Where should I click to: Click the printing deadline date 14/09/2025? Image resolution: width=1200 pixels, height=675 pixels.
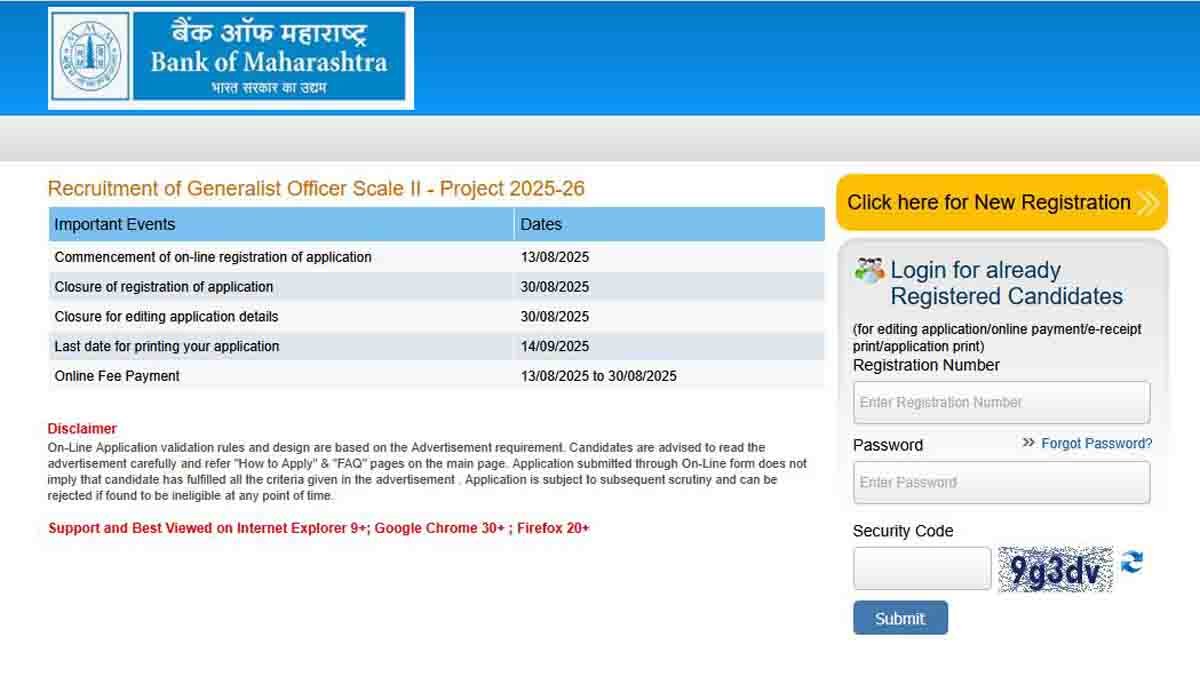click(555, 347)
